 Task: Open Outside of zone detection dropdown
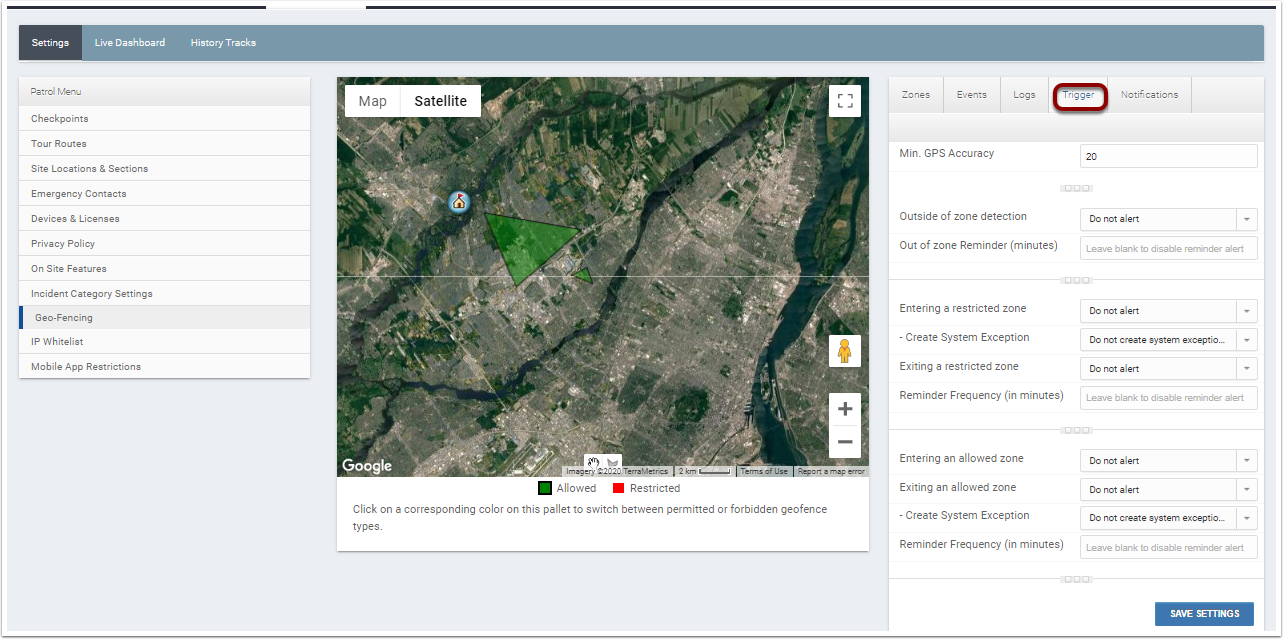click(x=1168, y=219)
